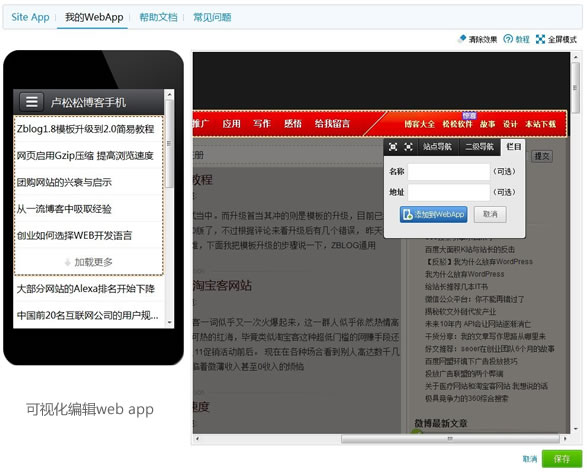588x472 pixels.
Task: Click the 清除效果 eraser icon
Action: click(x=462, y=39)
